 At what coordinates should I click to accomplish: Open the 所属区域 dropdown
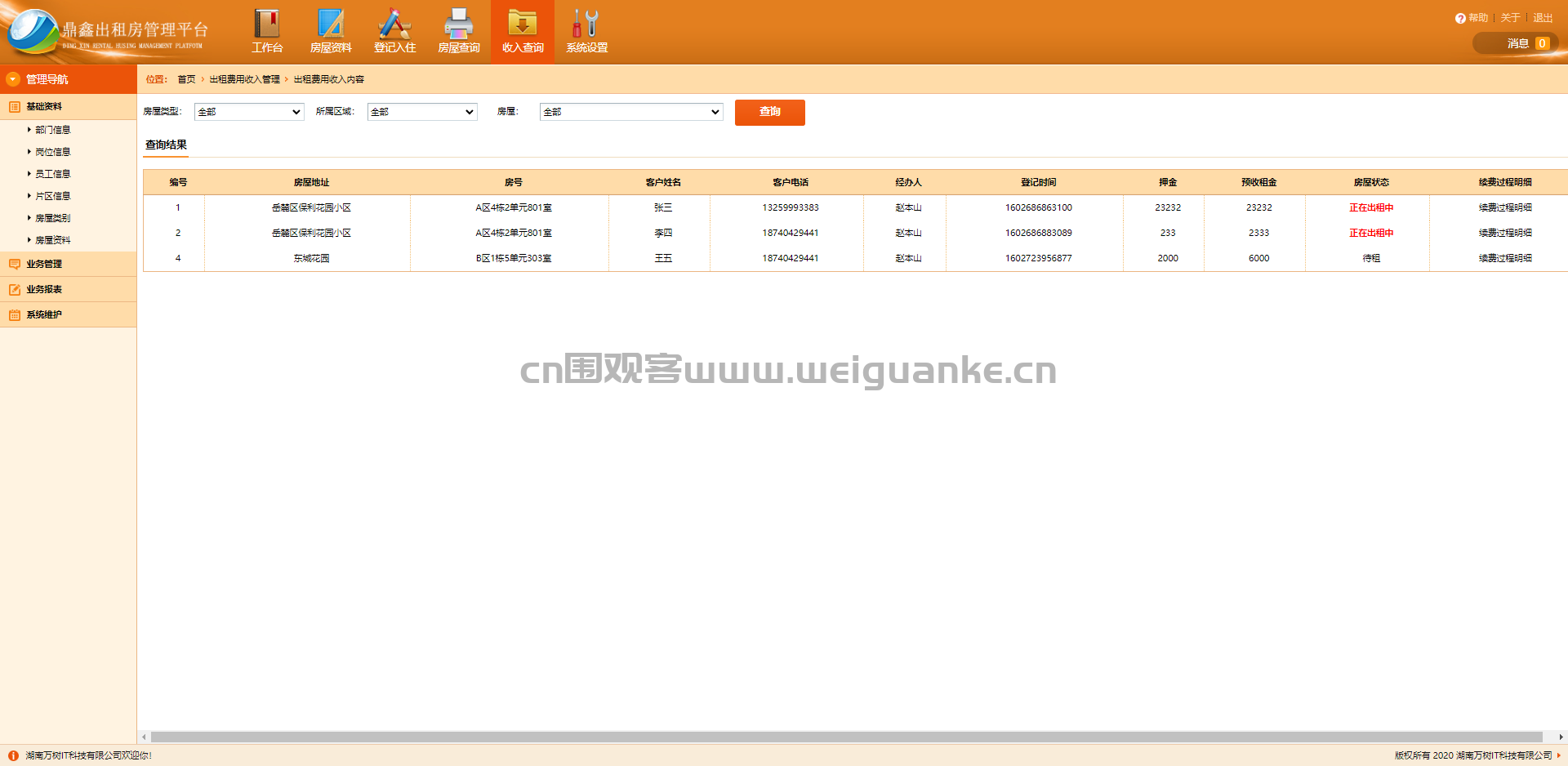422,112
